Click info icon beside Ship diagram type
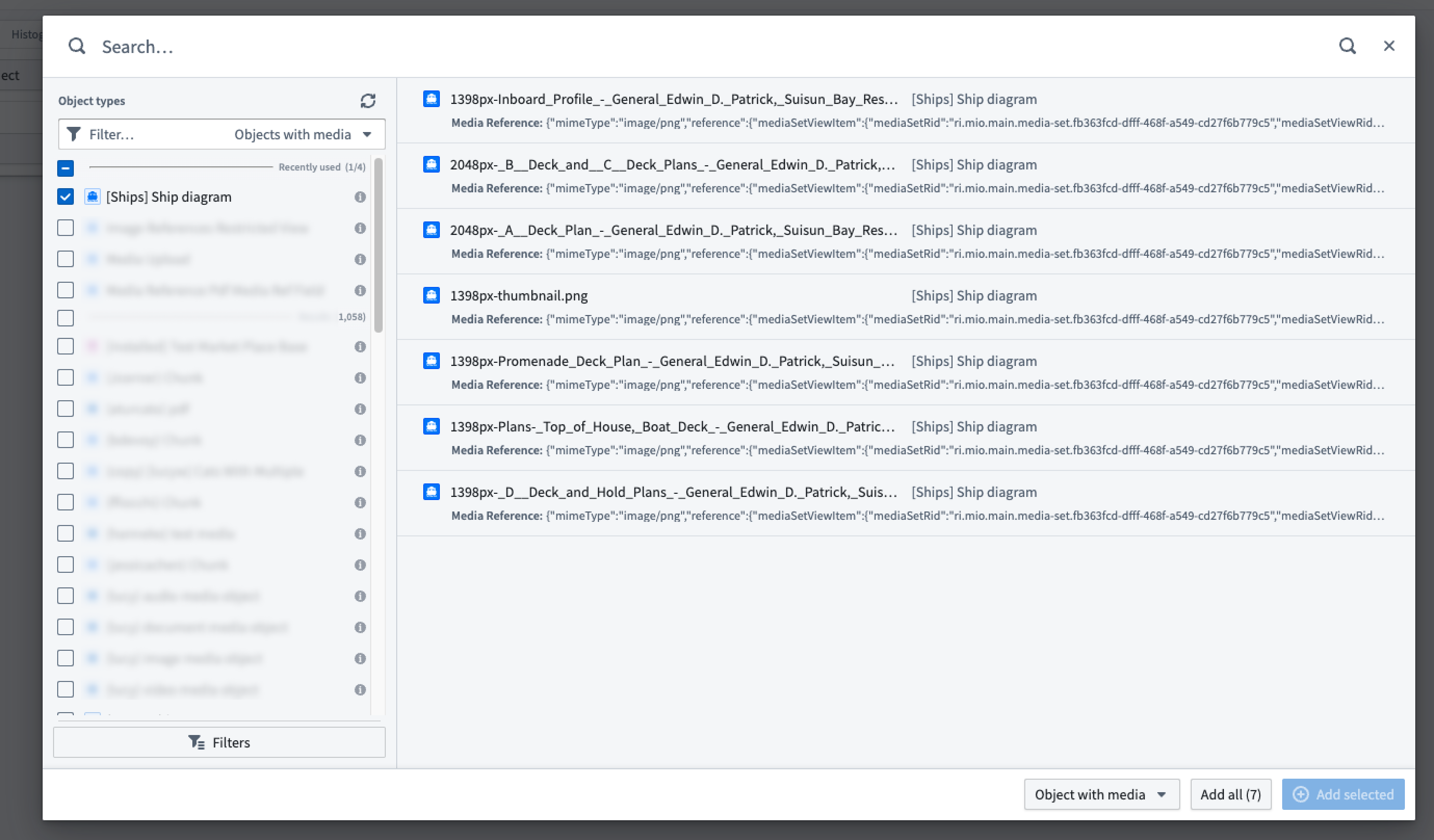The height and width of the screenshot is (840, 1434). (360, 197)
